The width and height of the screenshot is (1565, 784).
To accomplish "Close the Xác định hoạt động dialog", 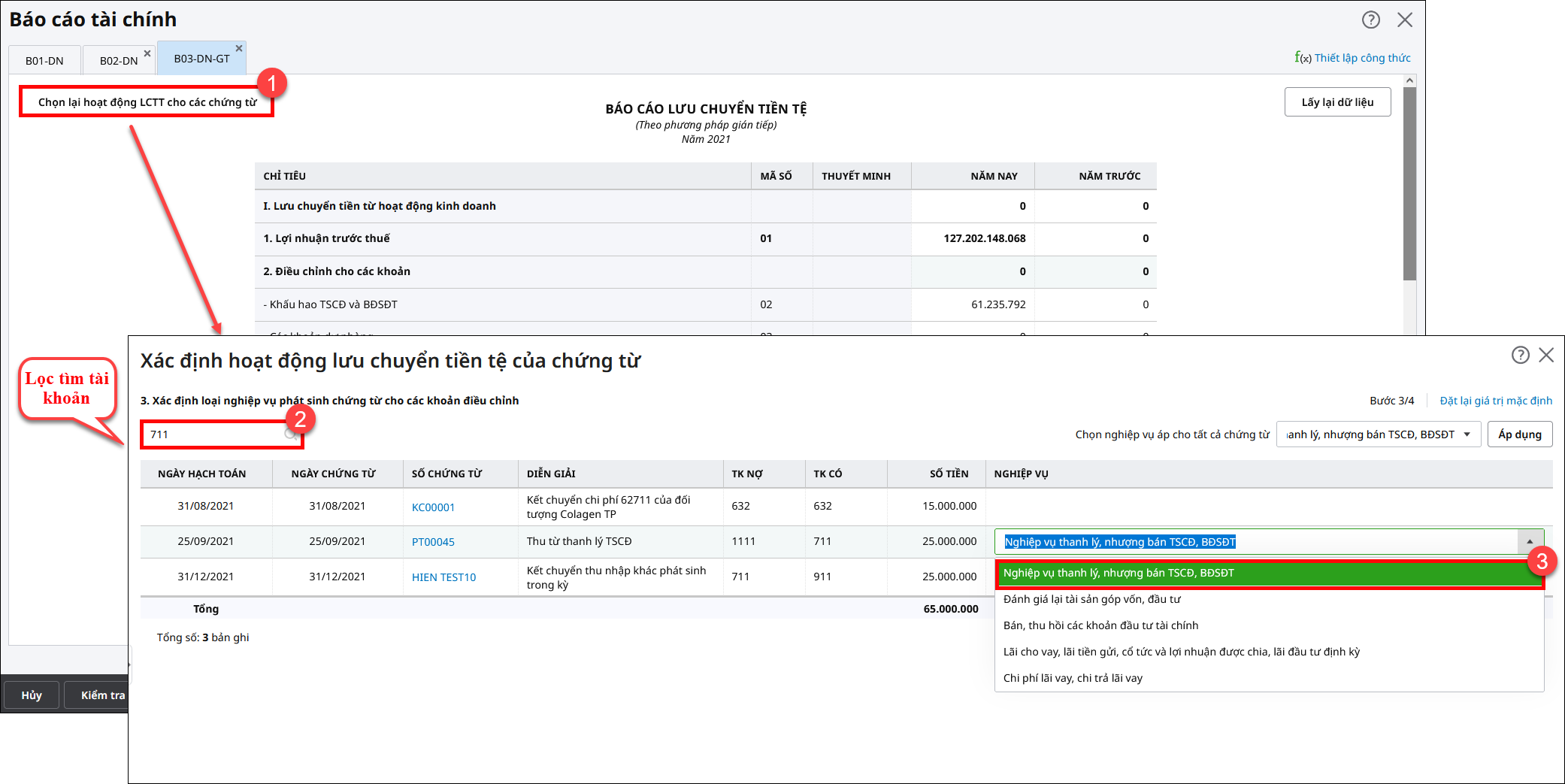I will 1546,356.
